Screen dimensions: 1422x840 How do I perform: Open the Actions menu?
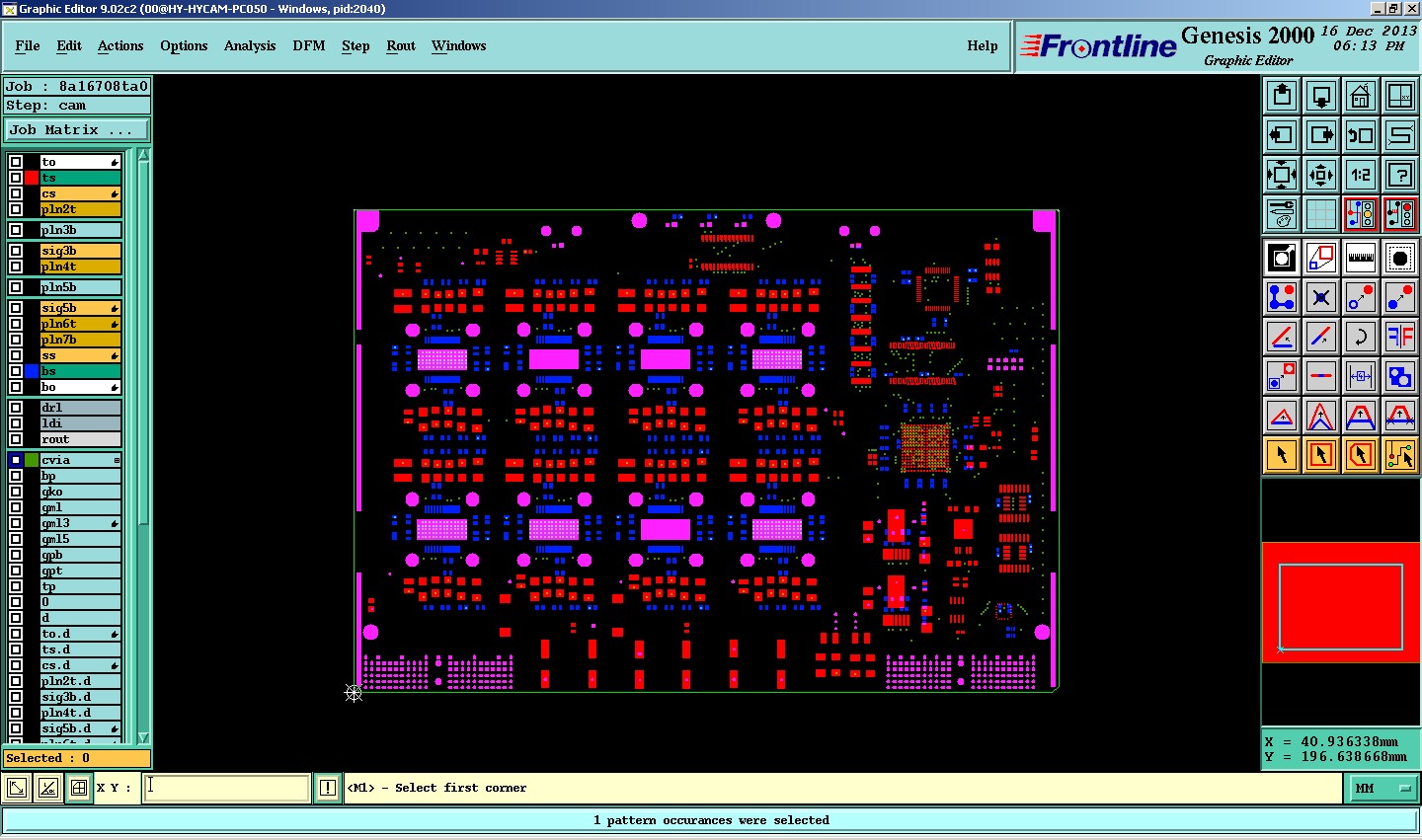120,45
